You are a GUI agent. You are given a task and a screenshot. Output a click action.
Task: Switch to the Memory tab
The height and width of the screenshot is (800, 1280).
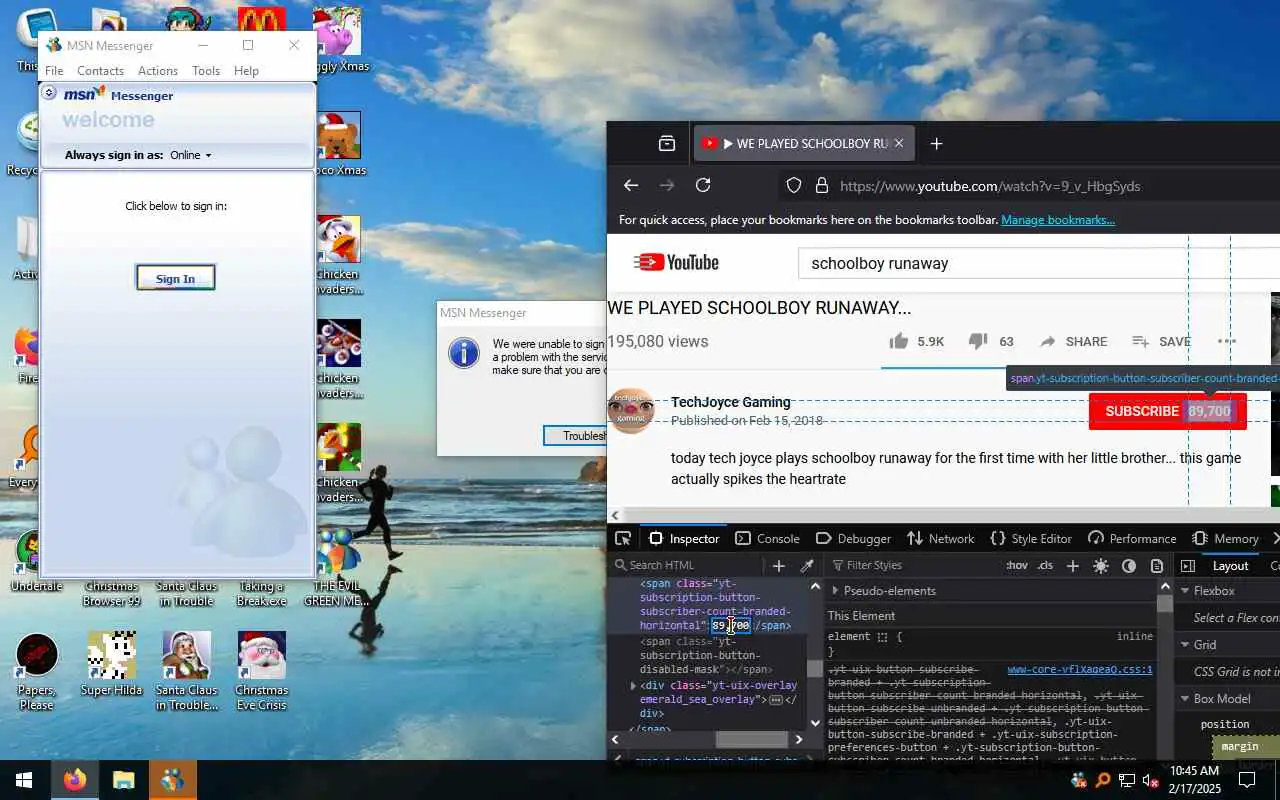click(1225, 538)
